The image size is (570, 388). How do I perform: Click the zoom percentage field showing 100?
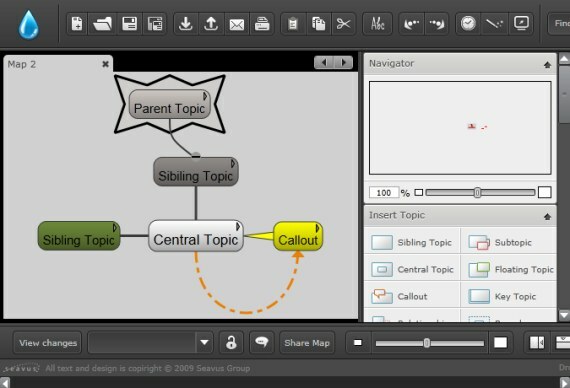click(384, 192)
